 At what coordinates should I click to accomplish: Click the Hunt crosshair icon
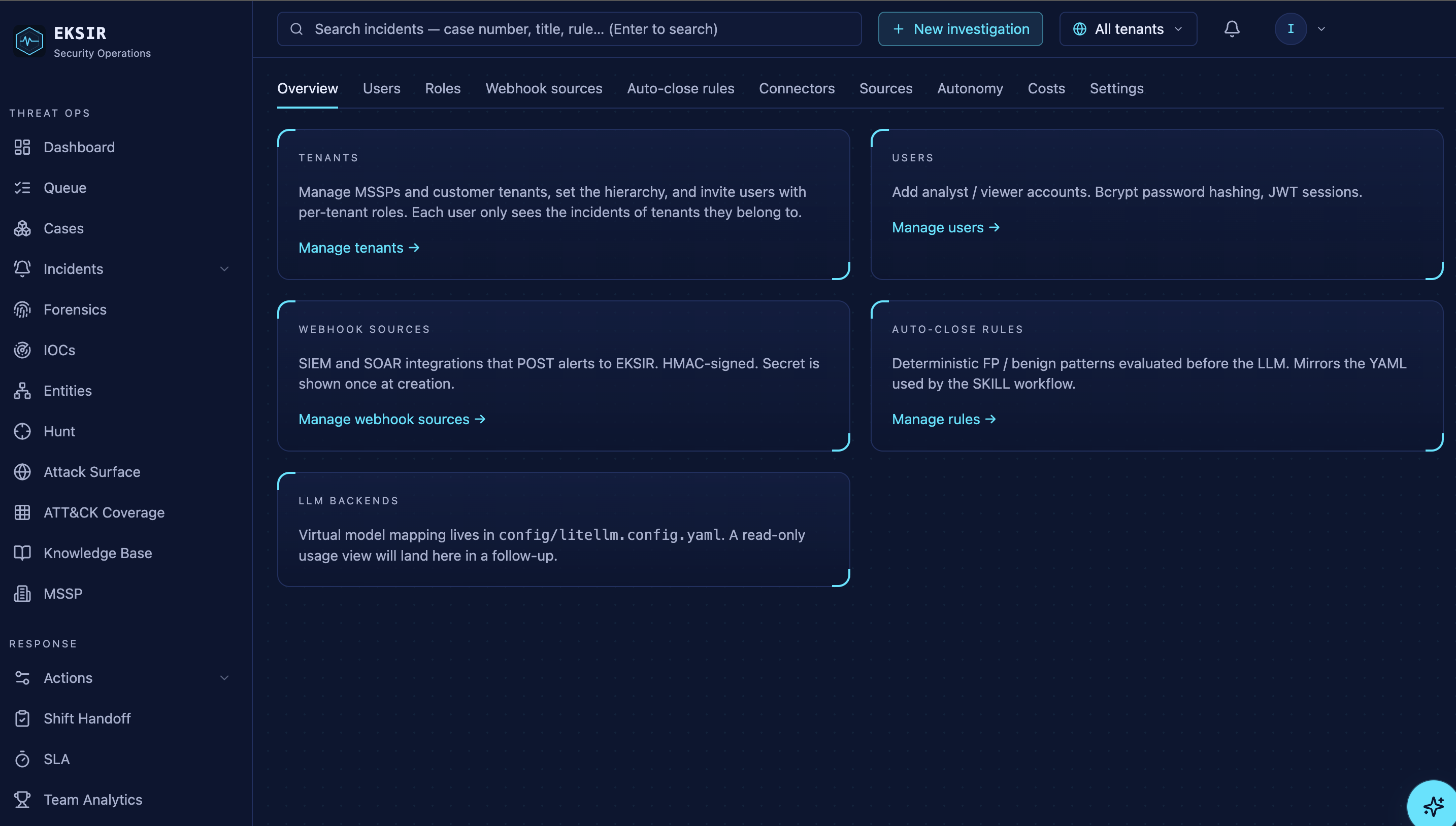(x=22, y=431)
